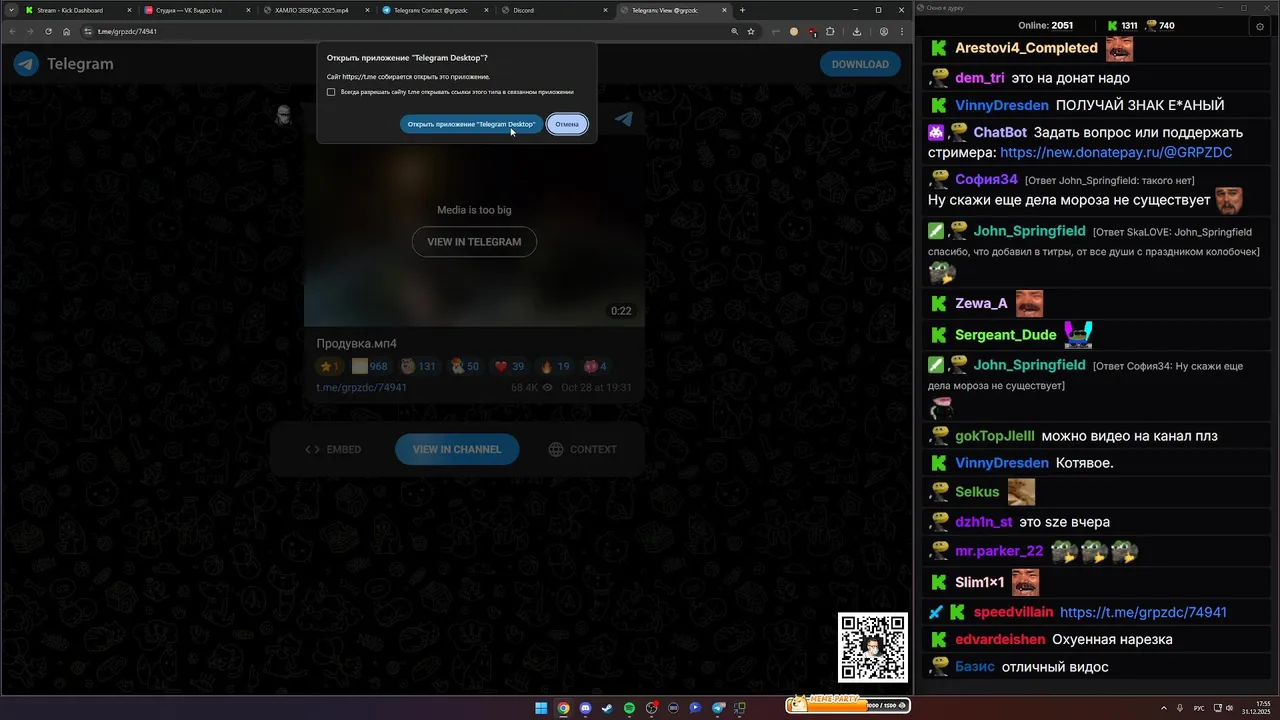Click the РУС language indicator in tray

[1199, 708]
